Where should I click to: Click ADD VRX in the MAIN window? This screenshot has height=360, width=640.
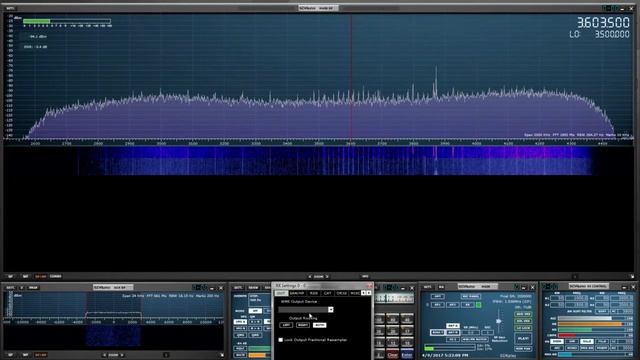point(523,314)
